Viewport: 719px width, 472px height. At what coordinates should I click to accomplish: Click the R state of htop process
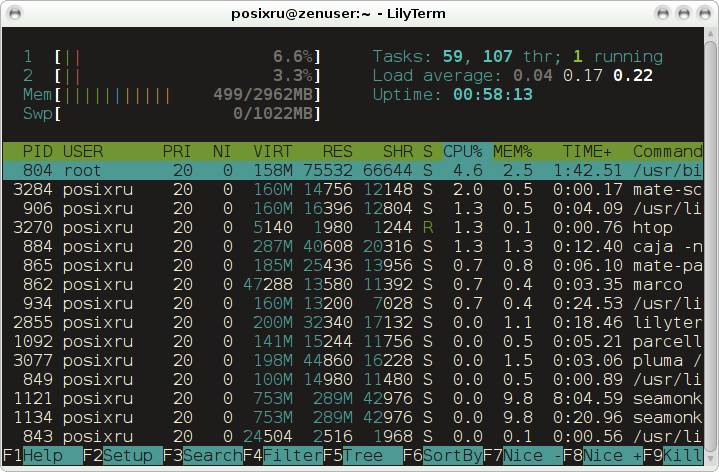point(428,228)
